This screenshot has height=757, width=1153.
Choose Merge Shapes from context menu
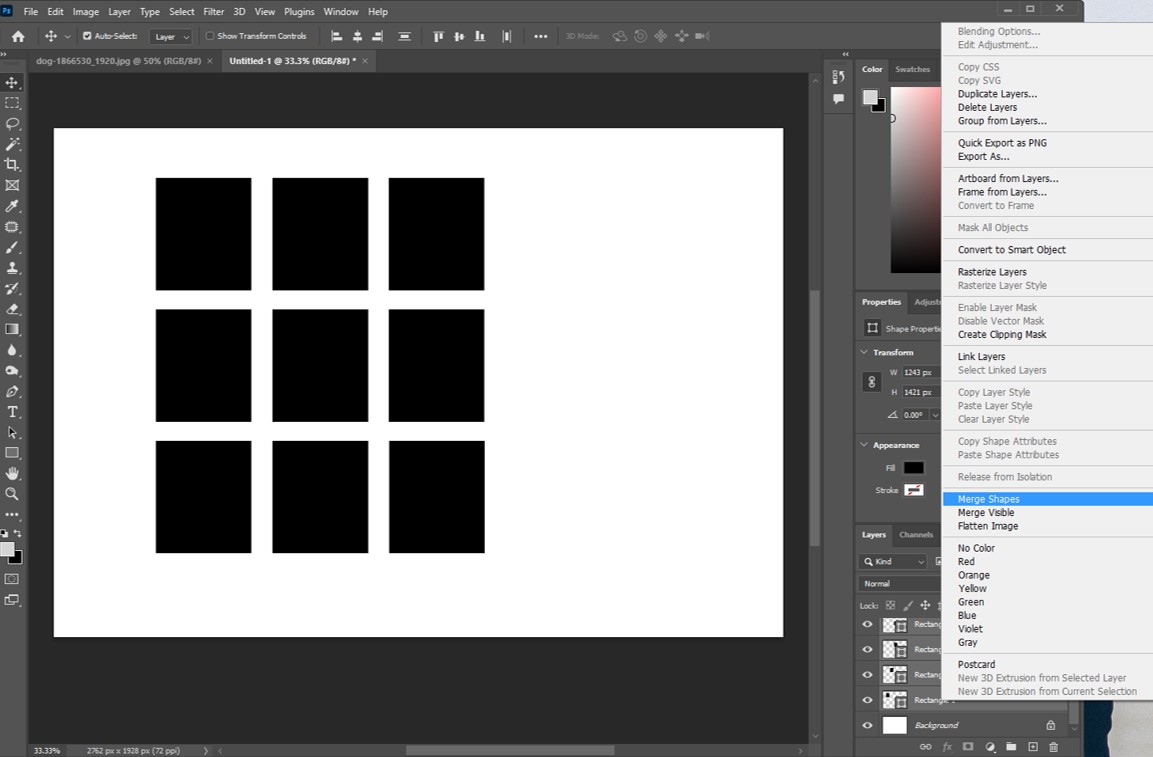pos(988,499)
